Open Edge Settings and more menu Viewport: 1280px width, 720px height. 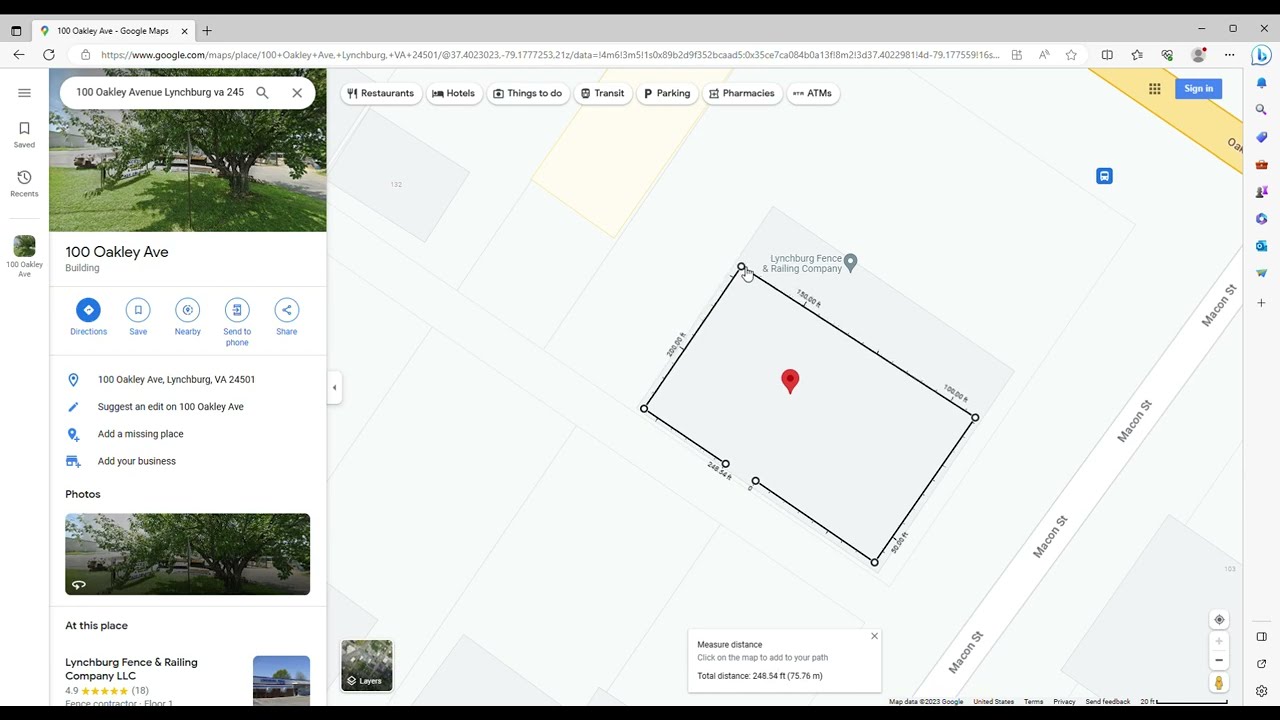point(1230,55)
